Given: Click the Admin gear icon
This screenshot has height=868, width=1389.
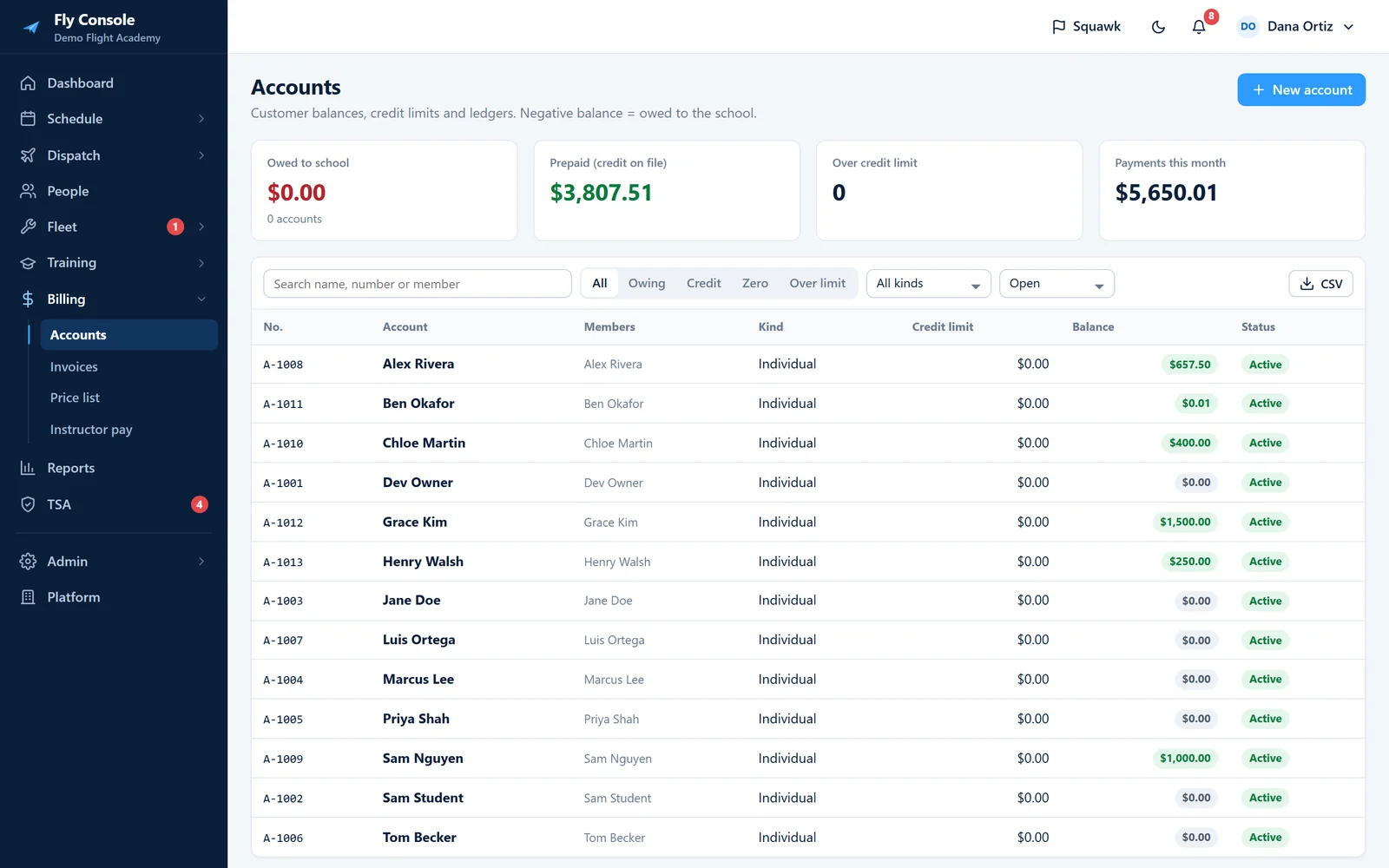Looking at the screenshot, I should (x=28, y=562).
